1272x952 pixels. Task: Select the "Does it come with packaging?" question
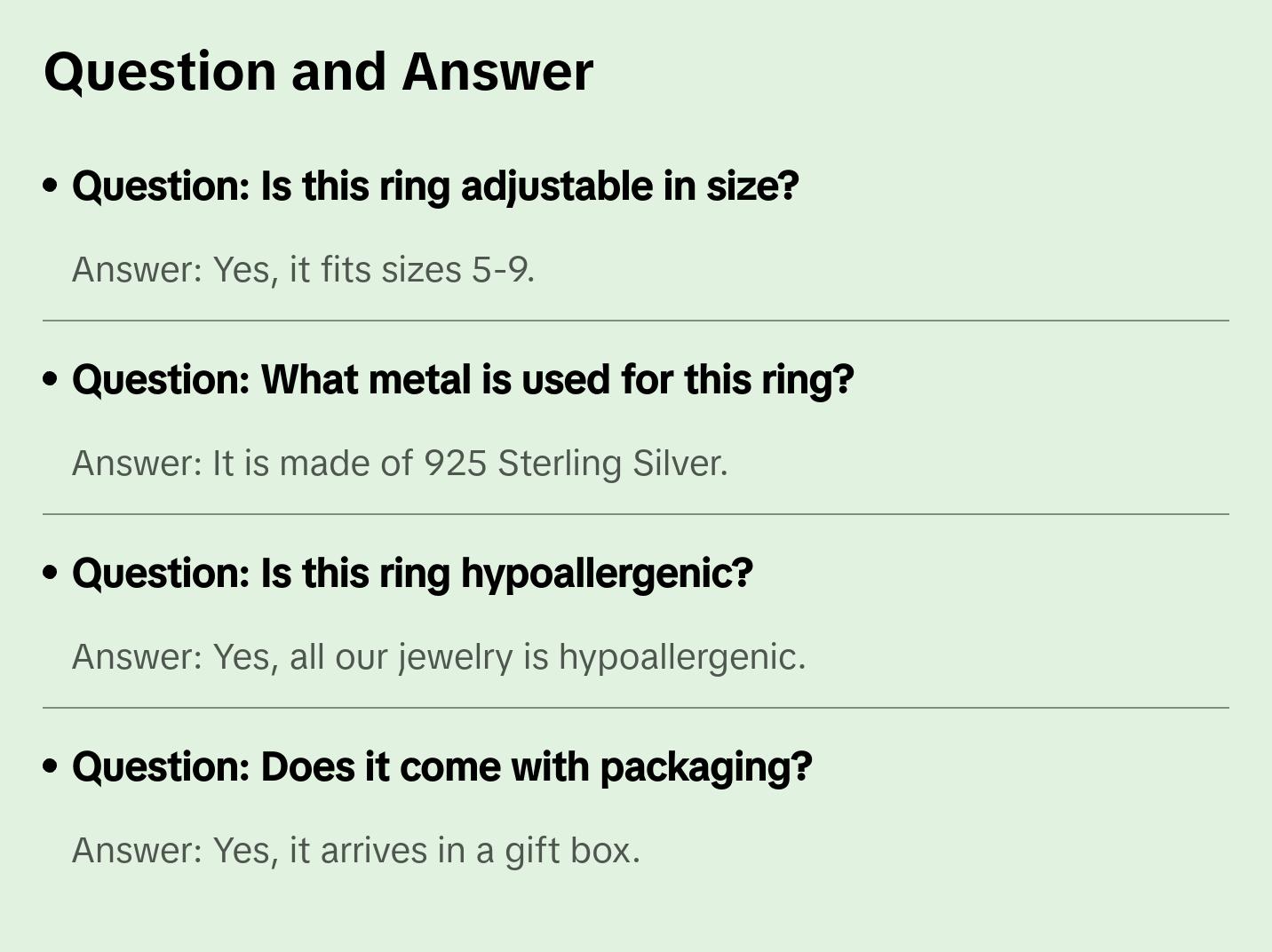(441, 767)
